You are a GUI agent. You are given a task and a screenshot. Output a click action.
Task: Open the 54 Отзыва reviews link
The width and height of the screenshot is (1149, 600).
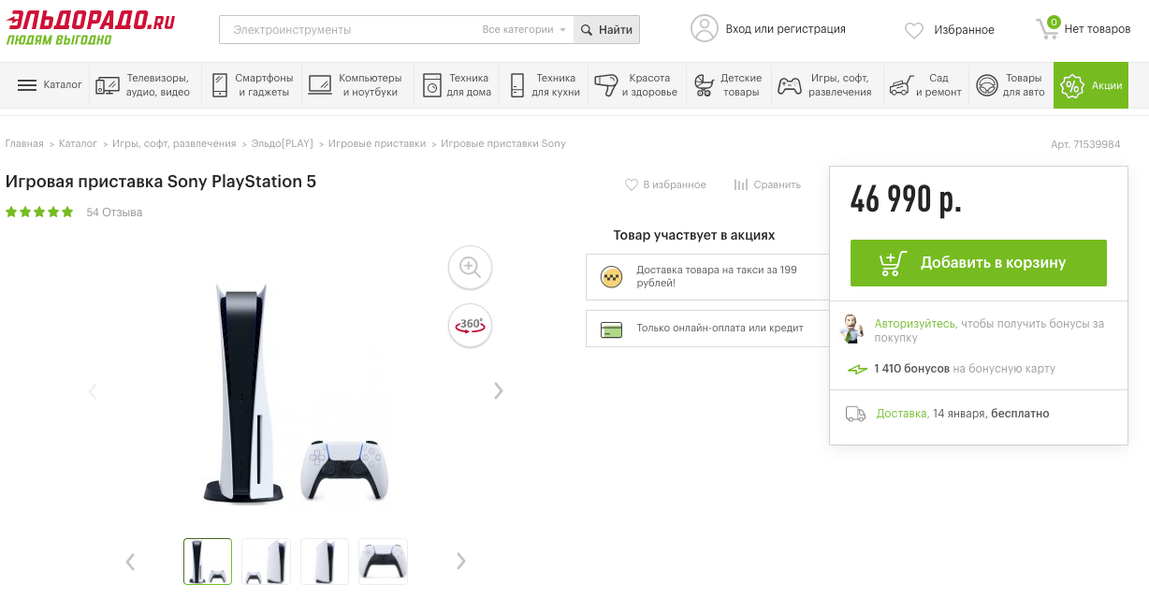(114, 212)
